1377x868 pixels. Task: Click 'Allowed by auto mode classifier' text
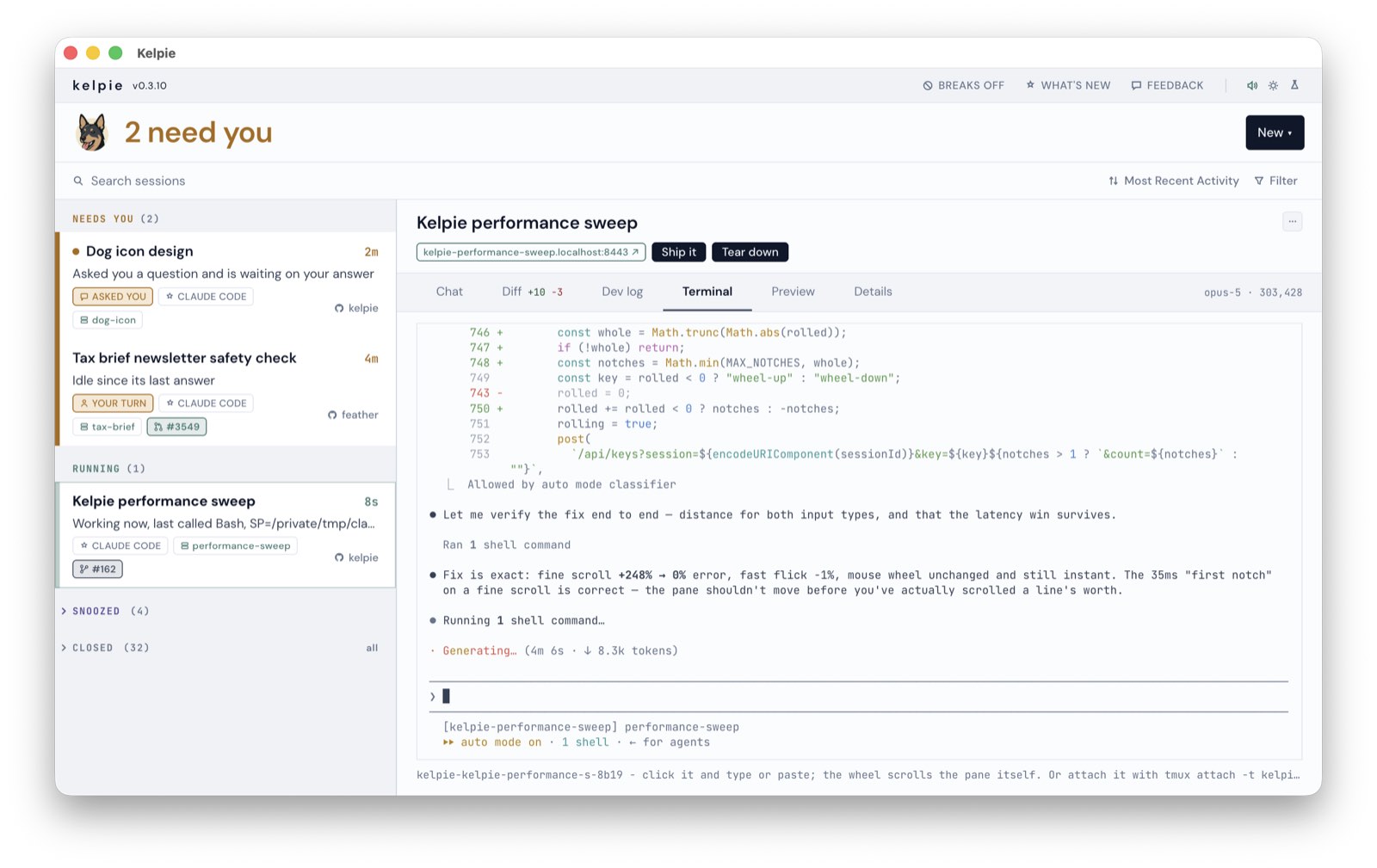[x=571, y=484]
